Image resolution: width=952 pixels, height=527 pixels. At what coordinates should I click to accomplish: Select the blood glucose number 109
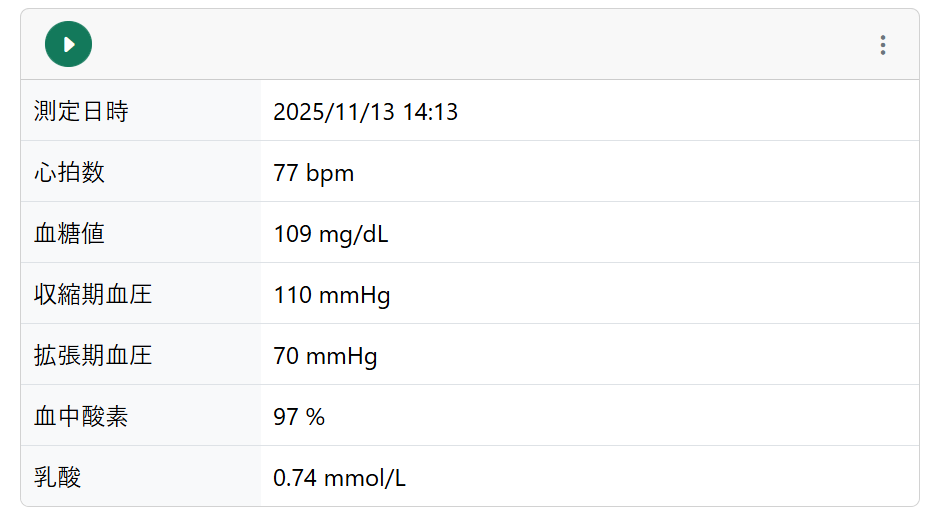click(x=292, y=235)
